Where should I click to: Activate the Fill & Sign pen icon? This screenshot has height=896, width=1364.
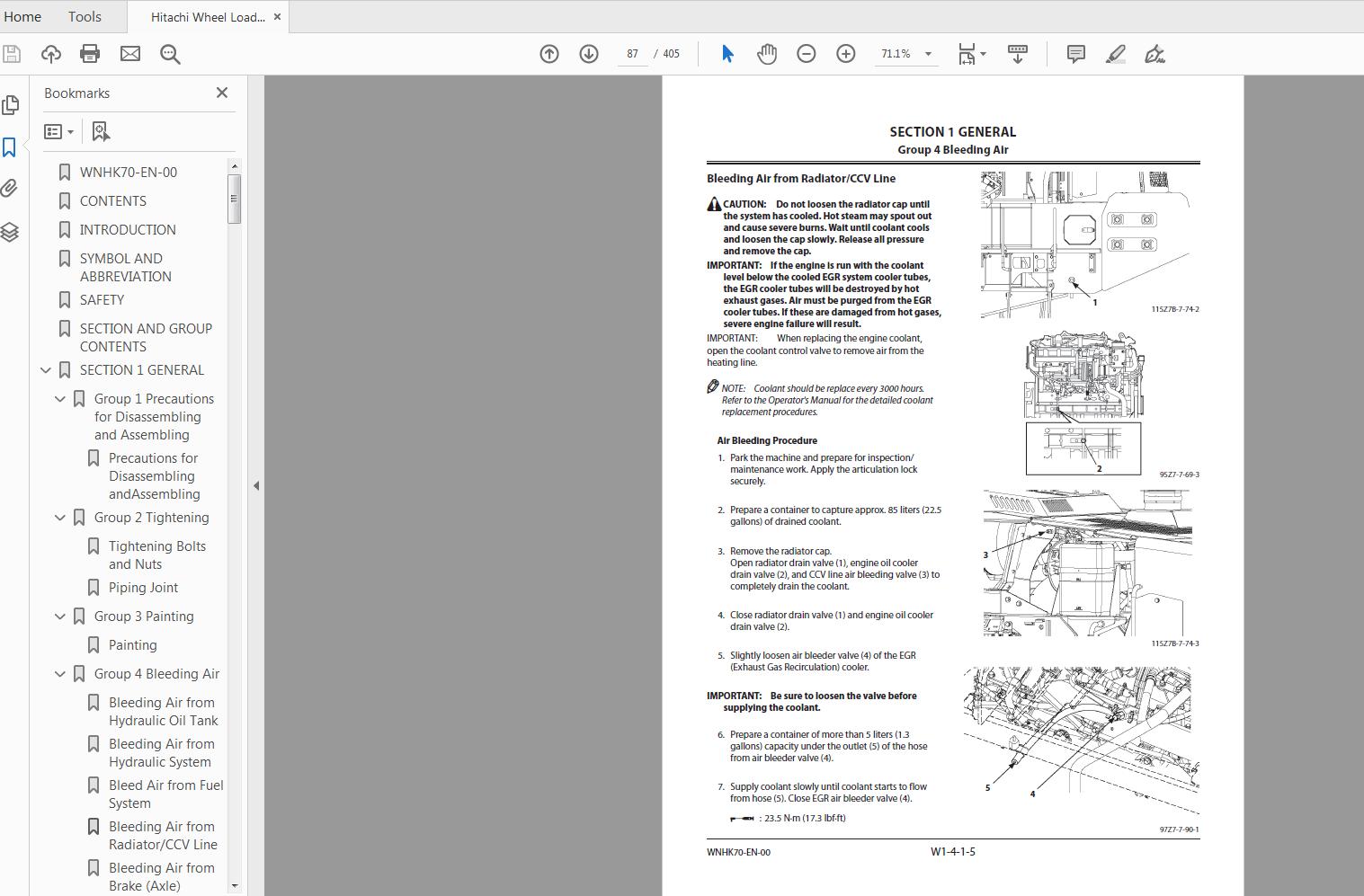pos(1156,53)
